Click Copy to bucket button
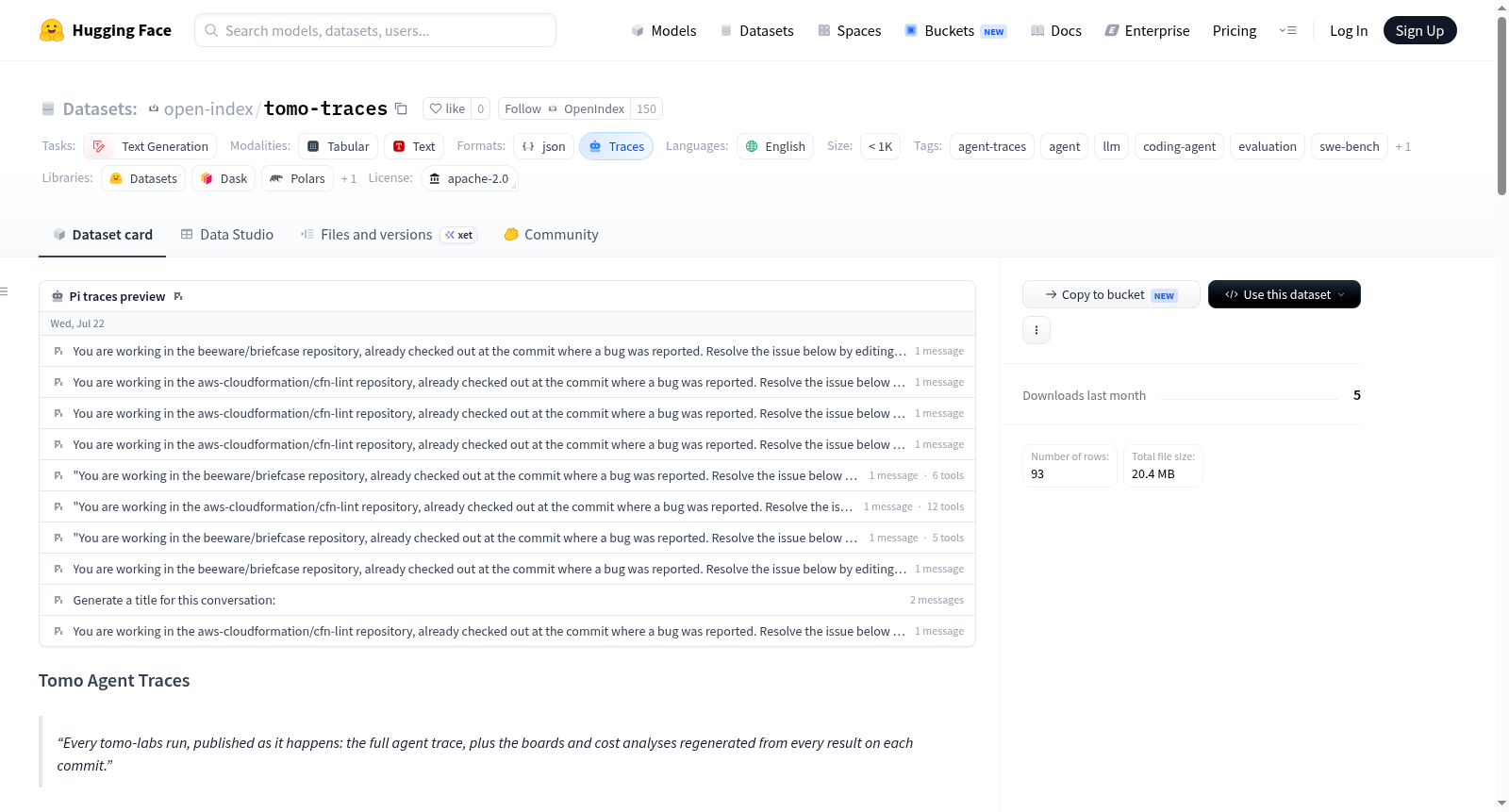 [1111, 294]
